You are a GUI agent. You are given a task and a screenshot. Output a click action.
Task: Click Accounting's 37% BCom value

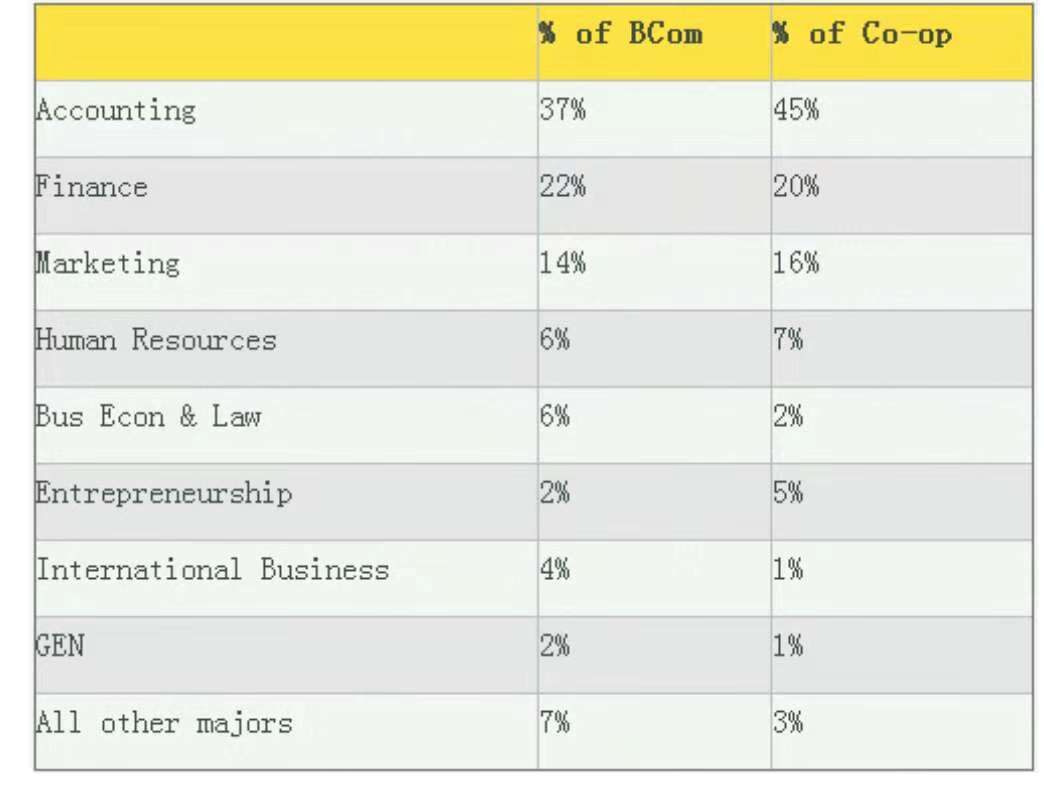point(563,110)
